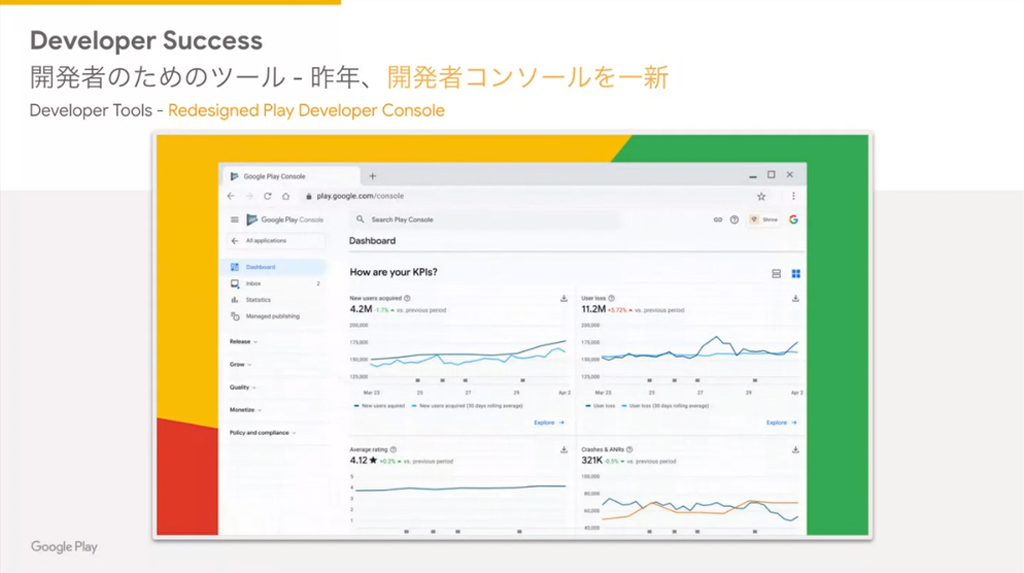Bookmark the page with the star icon
This screenshot has width=1024, height=573.
(x=761, y=196)
